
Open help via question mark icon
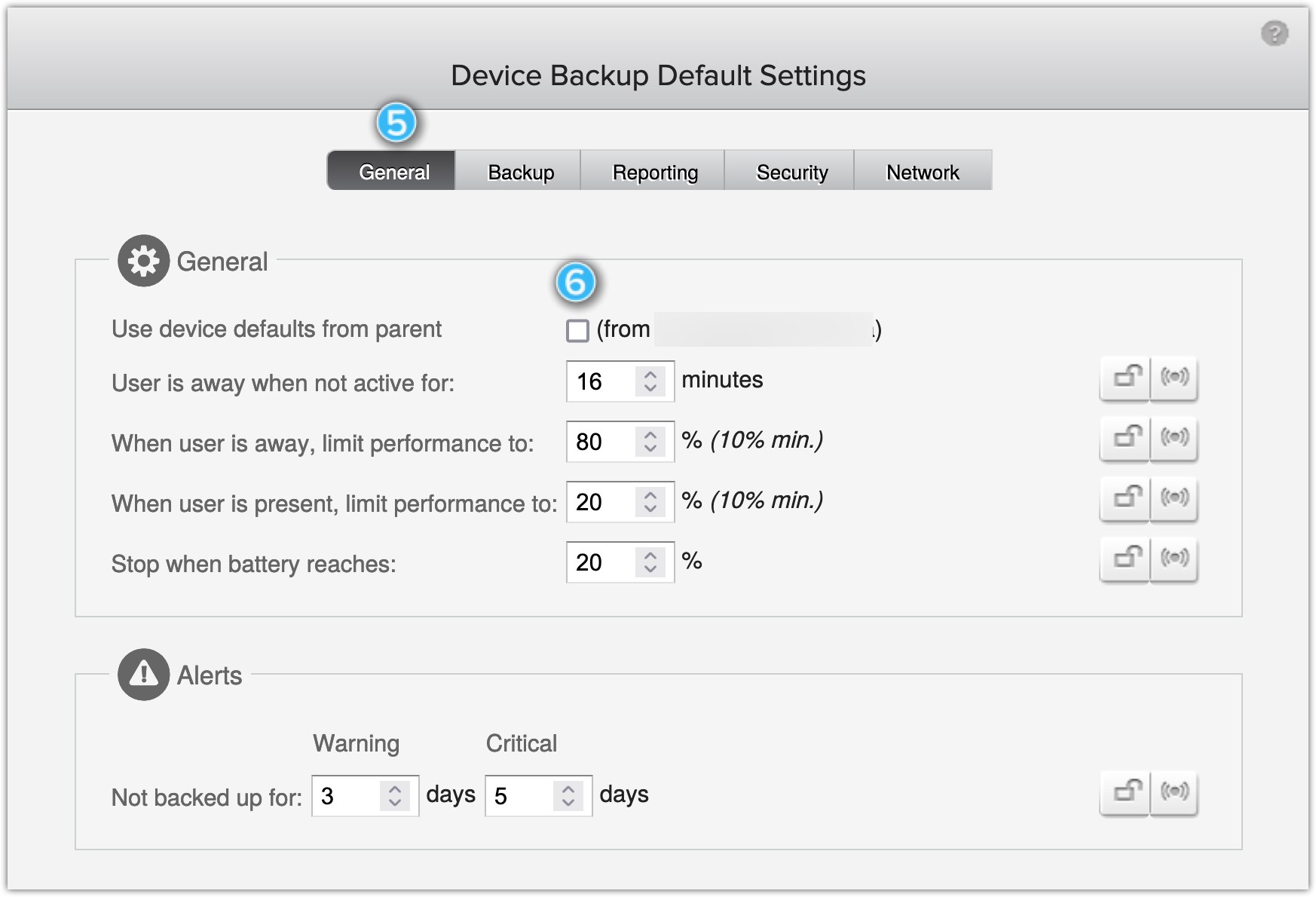click(x=1275, y=34)
